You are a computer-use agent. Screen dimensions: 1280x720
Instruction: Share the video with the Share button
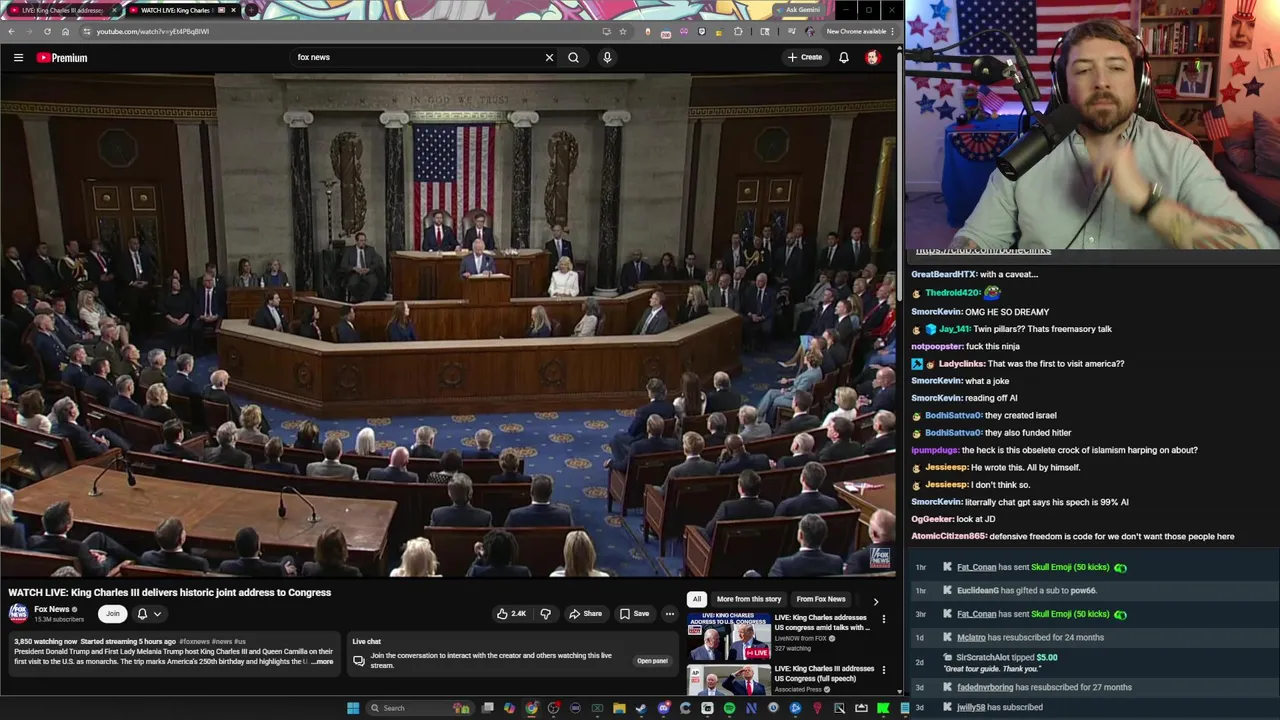585,614
